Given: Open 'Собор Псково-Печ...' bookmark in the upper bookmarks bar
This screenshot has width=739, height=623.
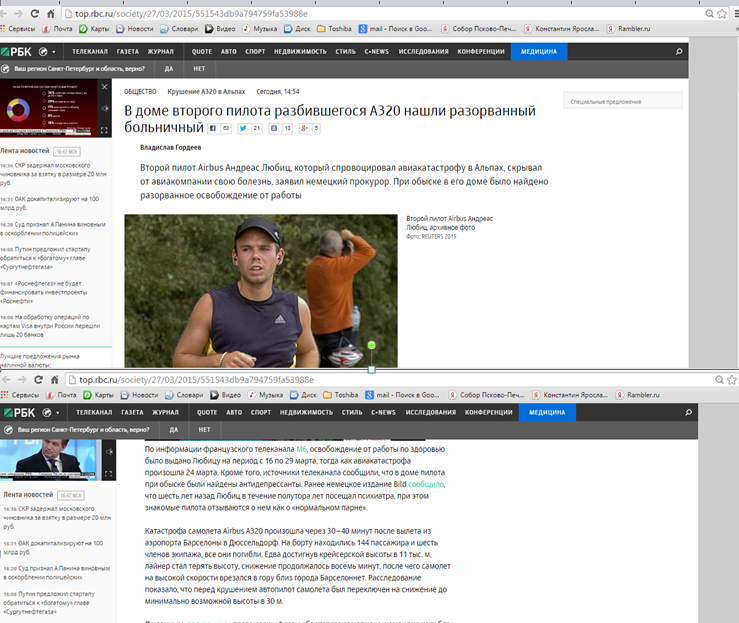Looking at the screenshot, I should coord(479,29).
